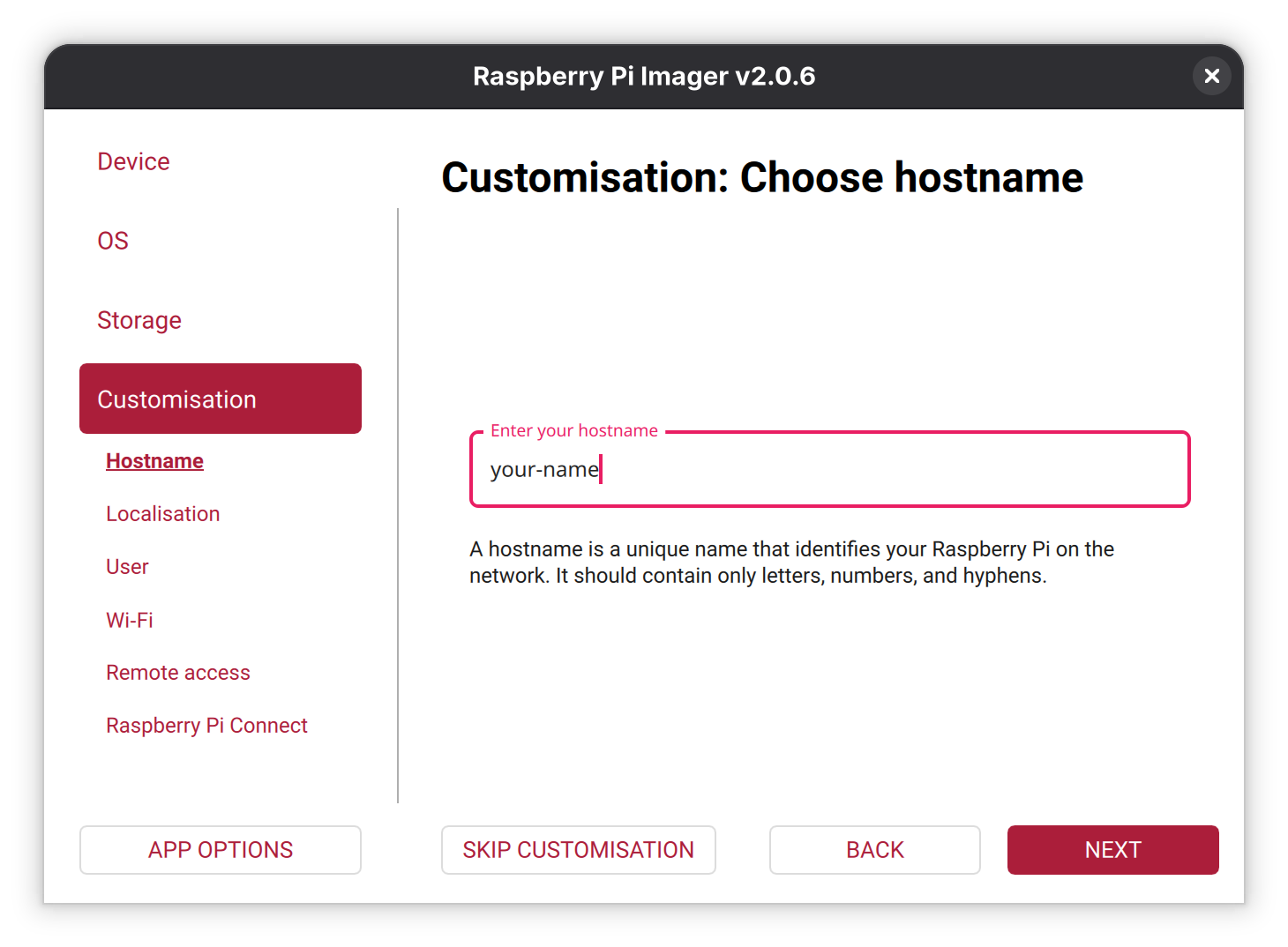Close the Raspberry Pi Imager window
The width and height of the screenshot is (1288, 947).
tap(1211, 76)
